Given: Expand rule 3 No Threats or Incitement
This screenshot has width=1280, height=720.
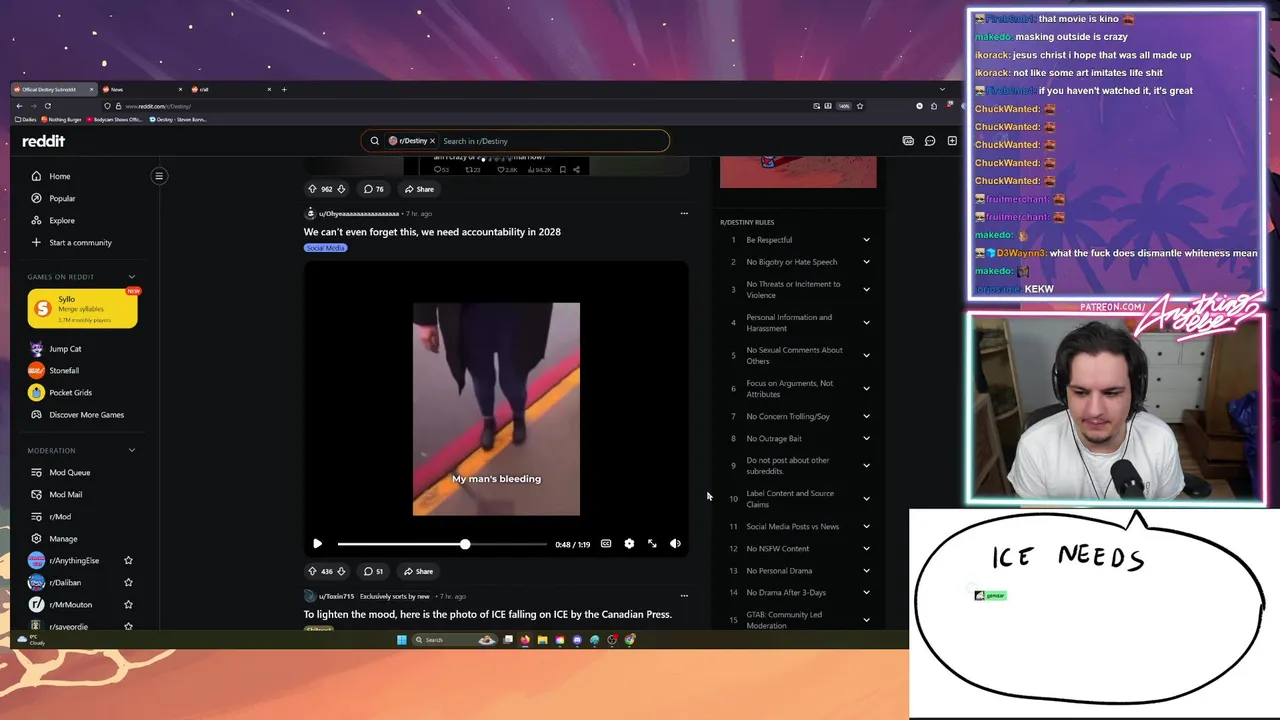Looking at the screenshot, I should coord(866,290).
